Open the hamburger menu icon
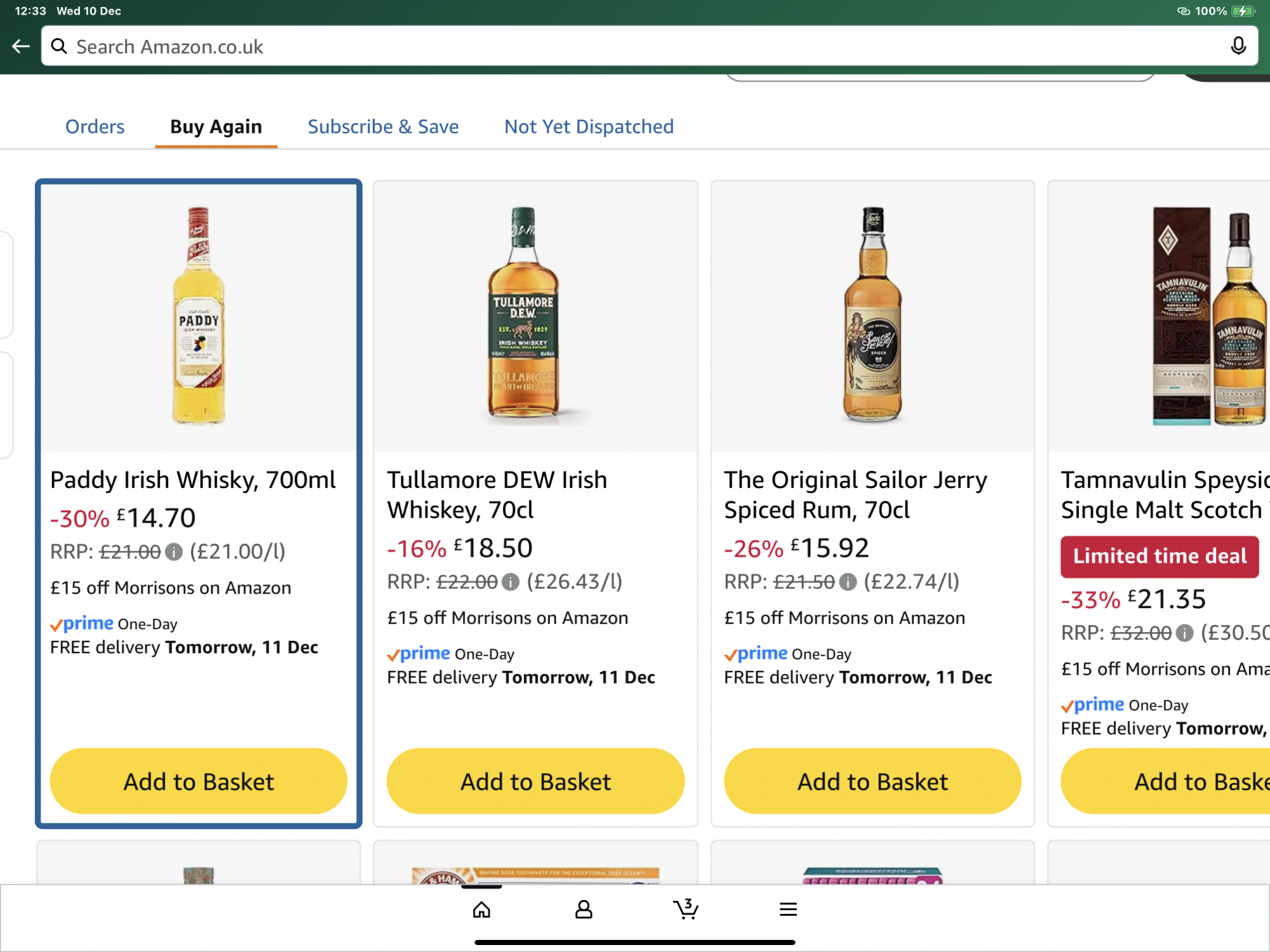 [788, 909]
